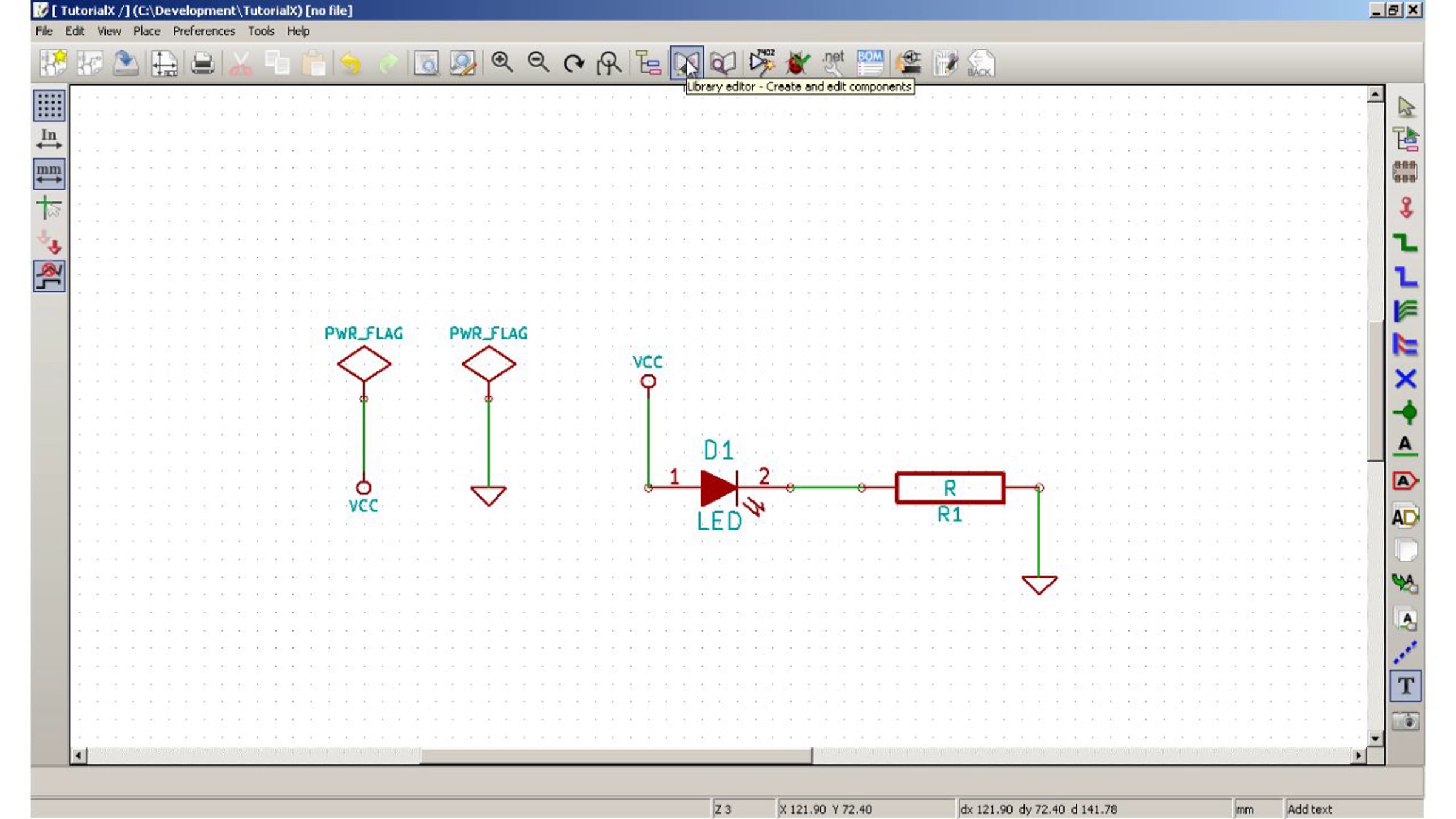The image size is (1456, 819).
Task: Click the Library browser icon
Action: (723, 62)
